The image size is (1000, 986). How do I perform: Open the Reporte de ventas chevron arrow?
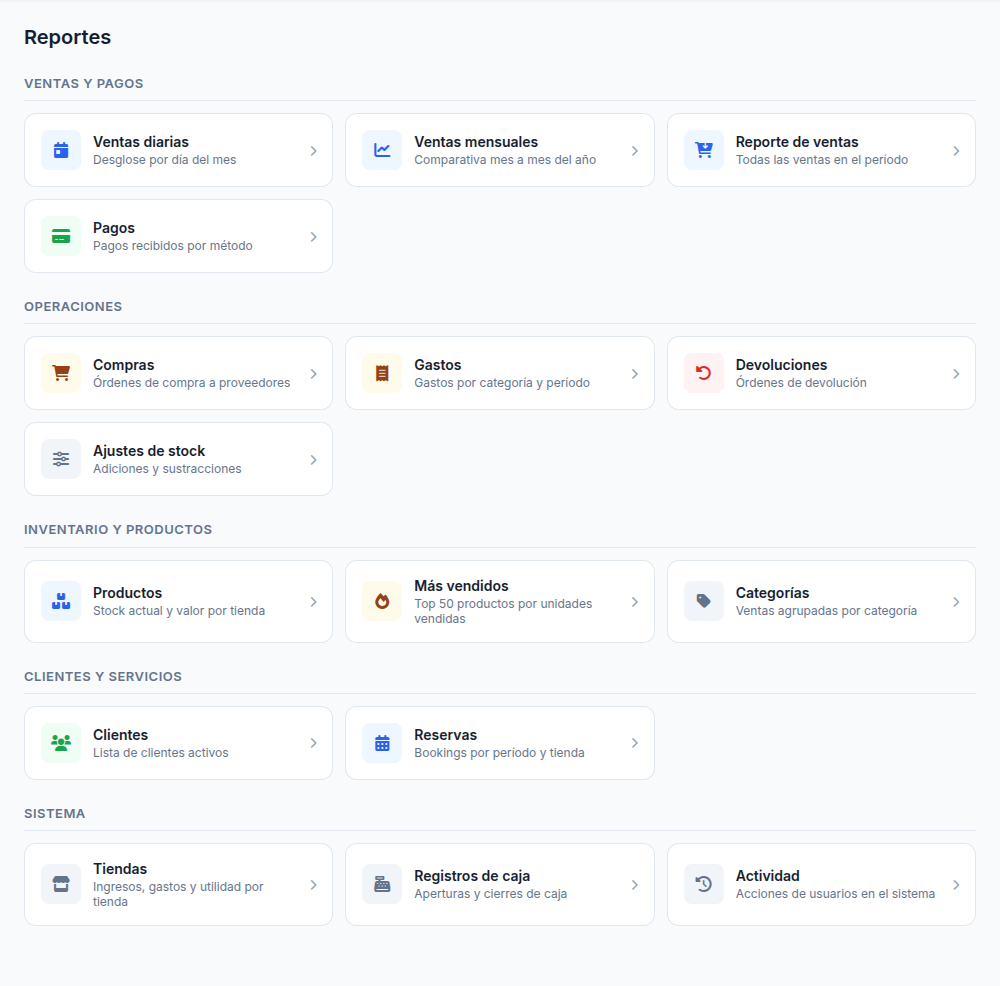click(x=956, y=151)
